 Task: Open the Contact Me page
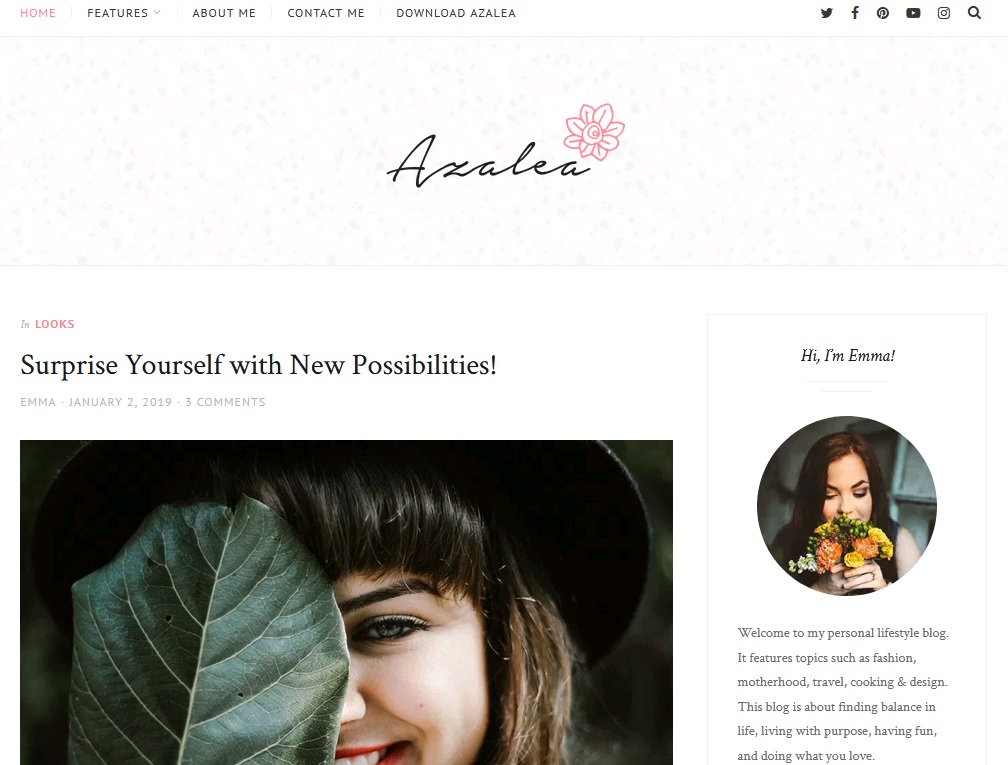click(x=326, y=13)
